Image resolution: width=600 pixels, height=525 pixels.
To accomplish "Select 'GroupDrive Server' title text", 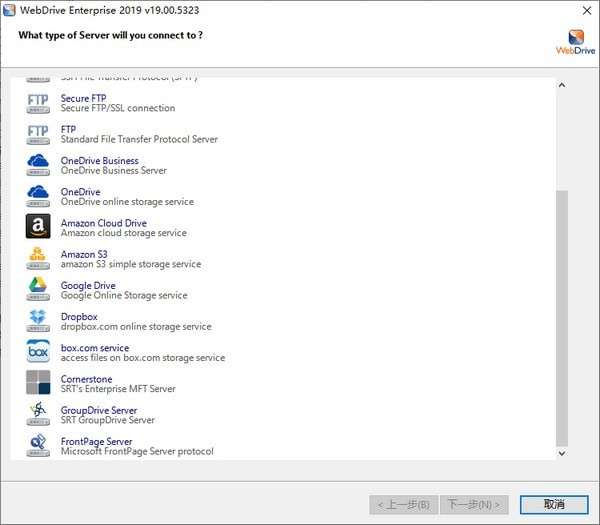I will click(99, 410).
